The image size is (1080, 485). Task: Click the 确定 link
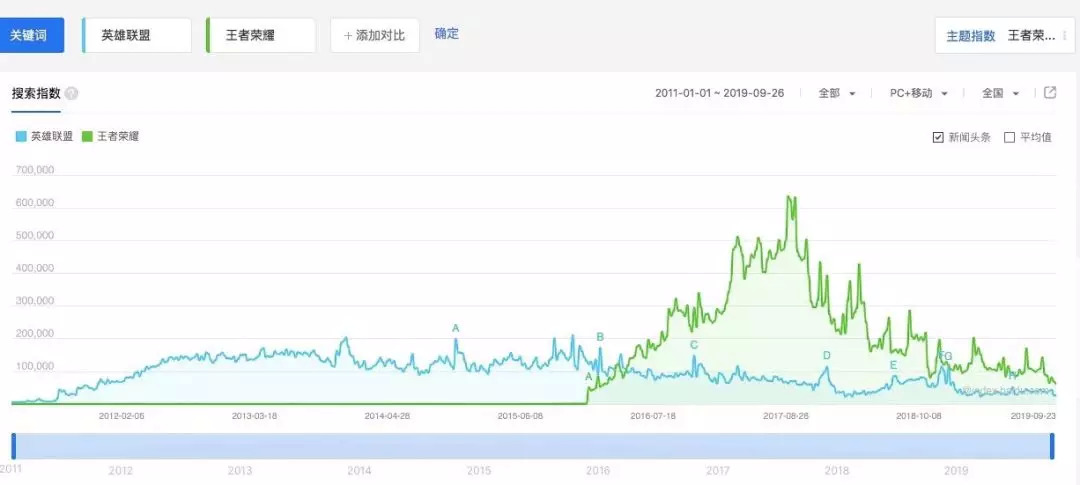[x=447, y=34]
